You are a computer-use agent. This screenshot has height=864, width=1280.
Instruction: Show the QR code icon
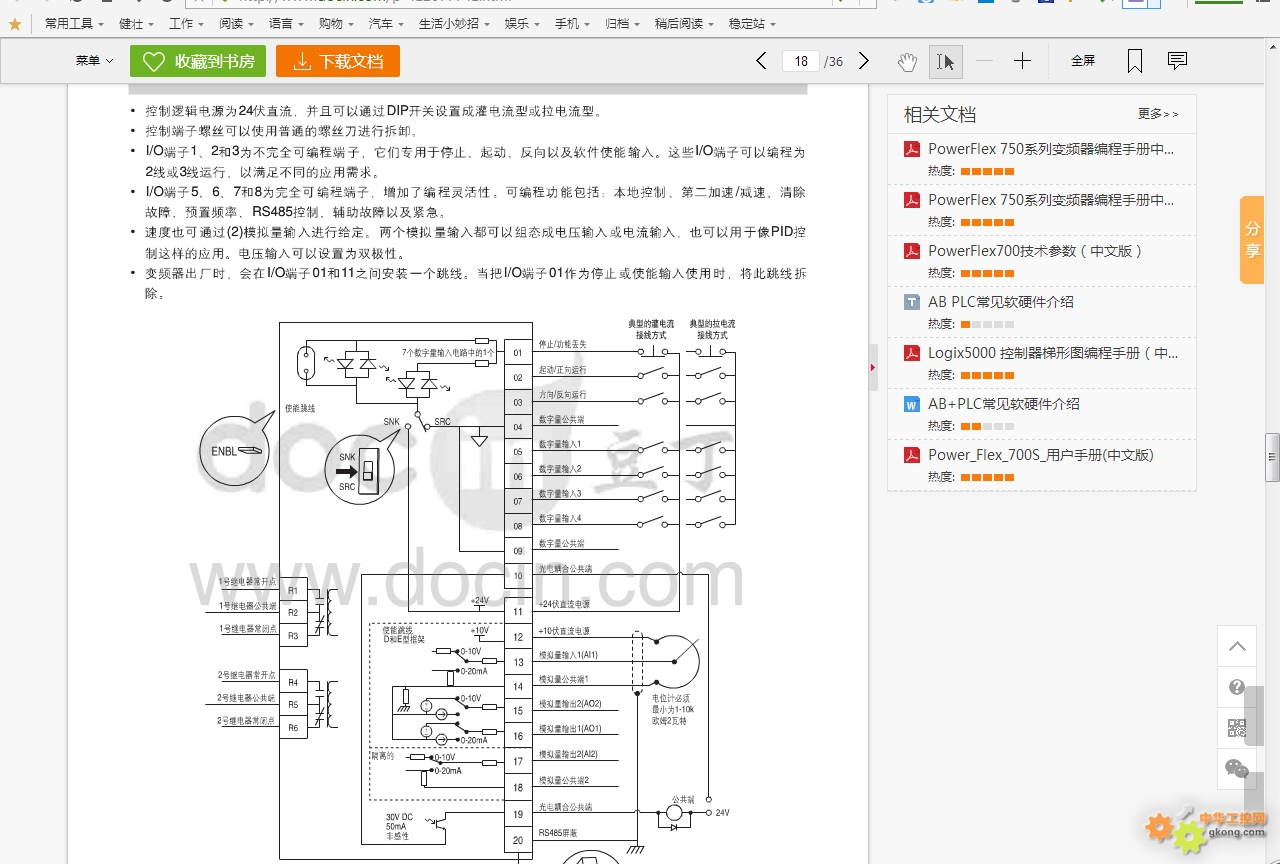(1237, 728)
